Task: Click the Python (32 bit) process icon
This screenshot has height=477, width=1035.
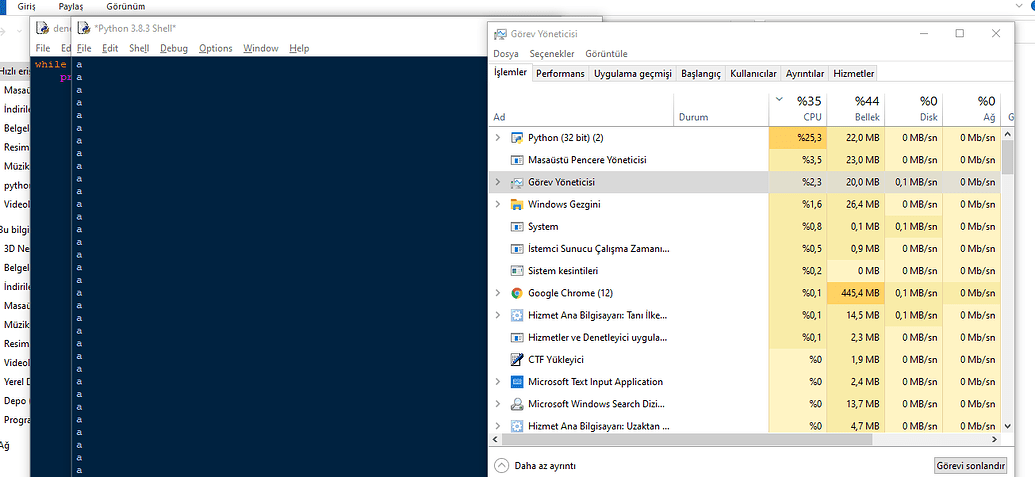Action: point(517,138)
